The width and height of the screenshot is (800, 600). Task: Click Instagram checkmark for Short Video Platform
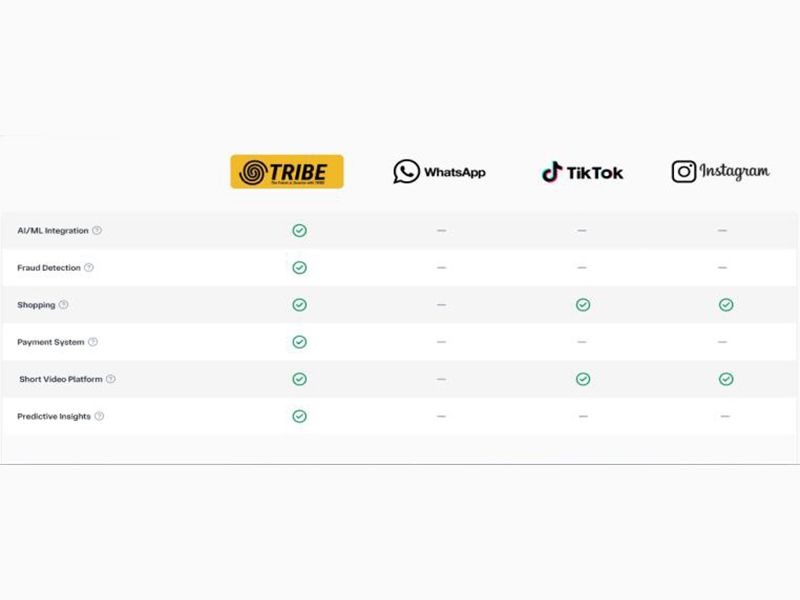tap(726, 379)
